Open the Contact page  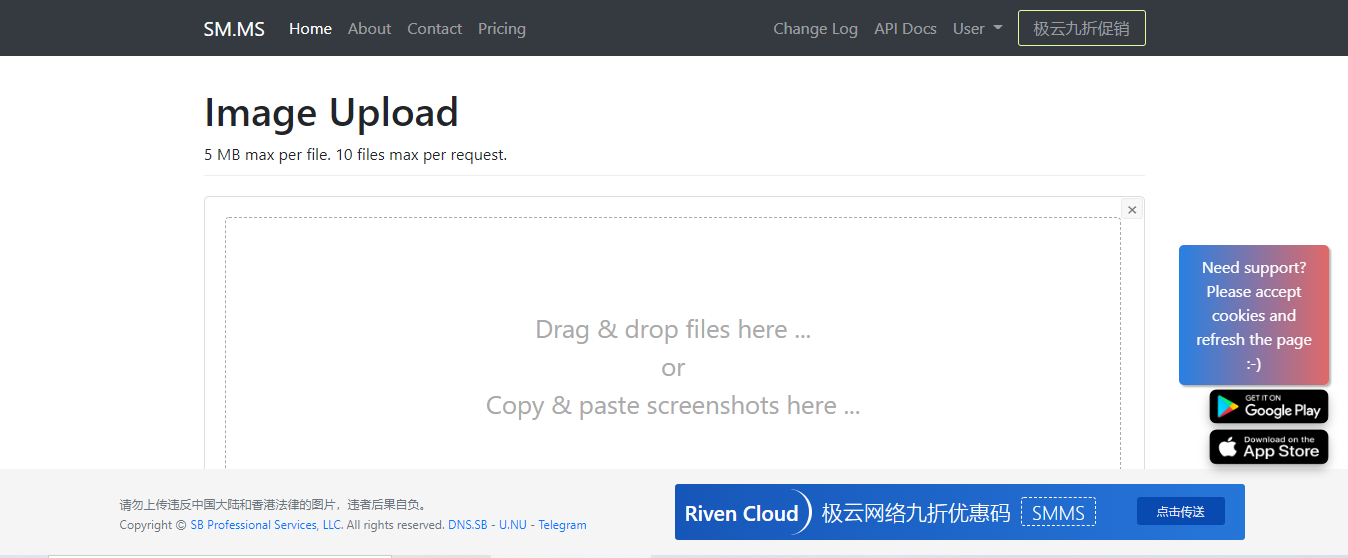pos(434,29)
